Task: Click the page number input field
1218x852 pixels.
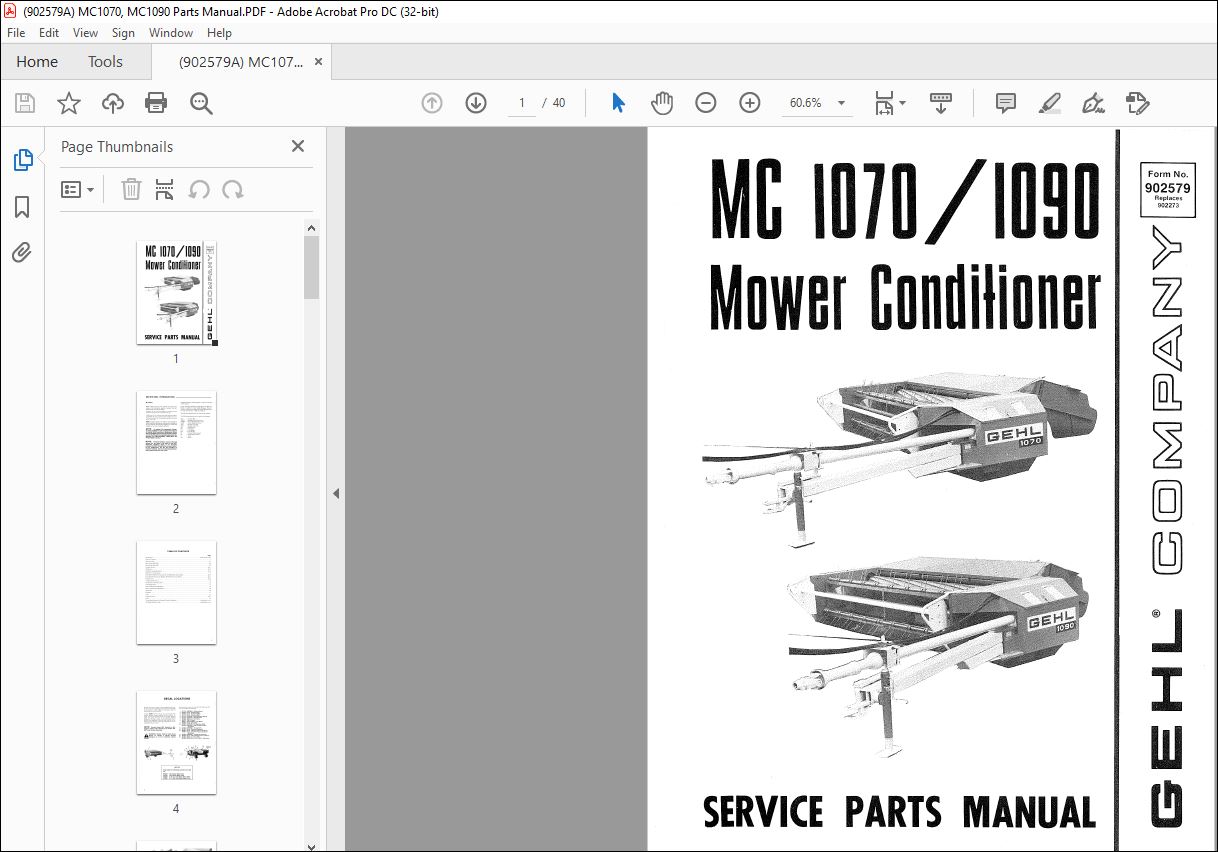Action: click(521, 103)
